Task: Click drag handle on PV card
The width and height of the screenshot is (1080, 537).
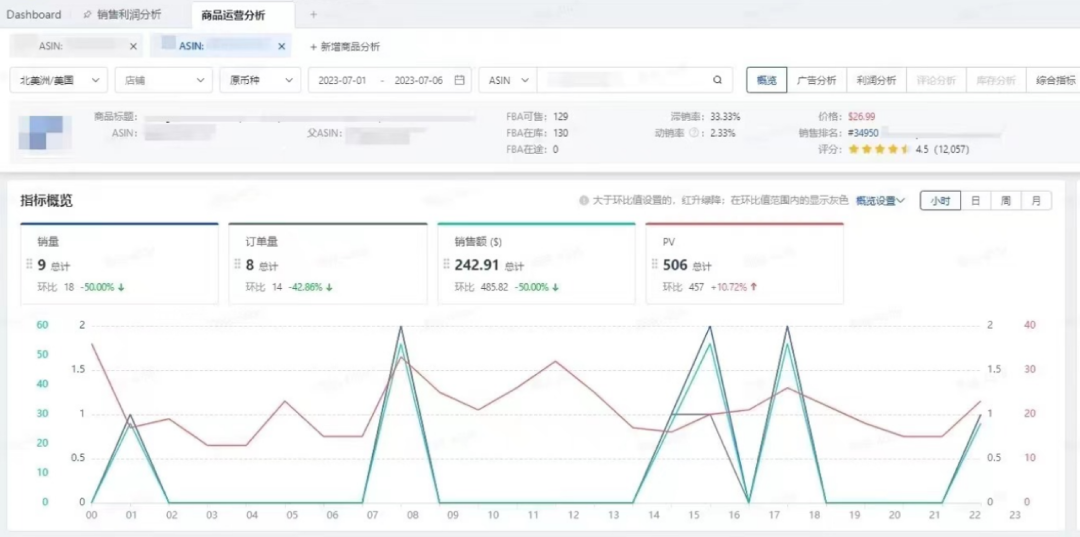Action: click(654, 264)
